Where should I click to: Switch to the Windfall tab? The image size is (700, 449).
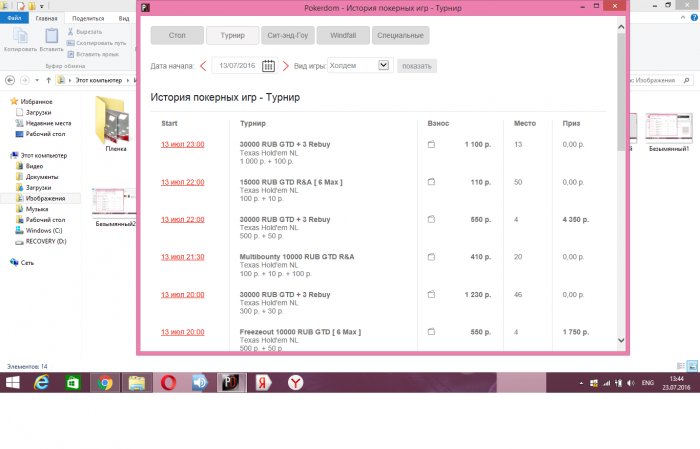coord(343,35)
